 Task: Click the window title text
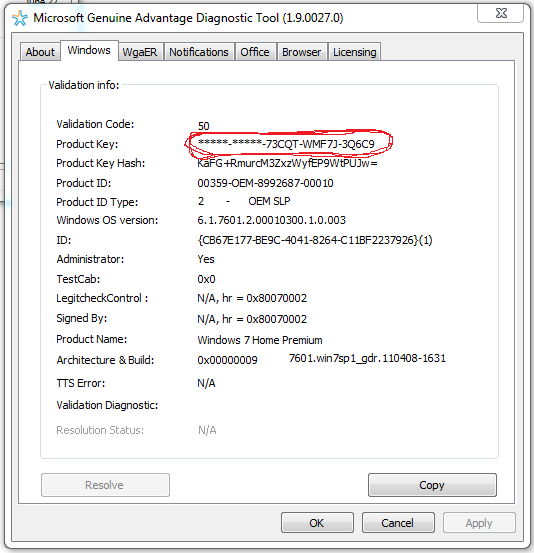[188, 18]
